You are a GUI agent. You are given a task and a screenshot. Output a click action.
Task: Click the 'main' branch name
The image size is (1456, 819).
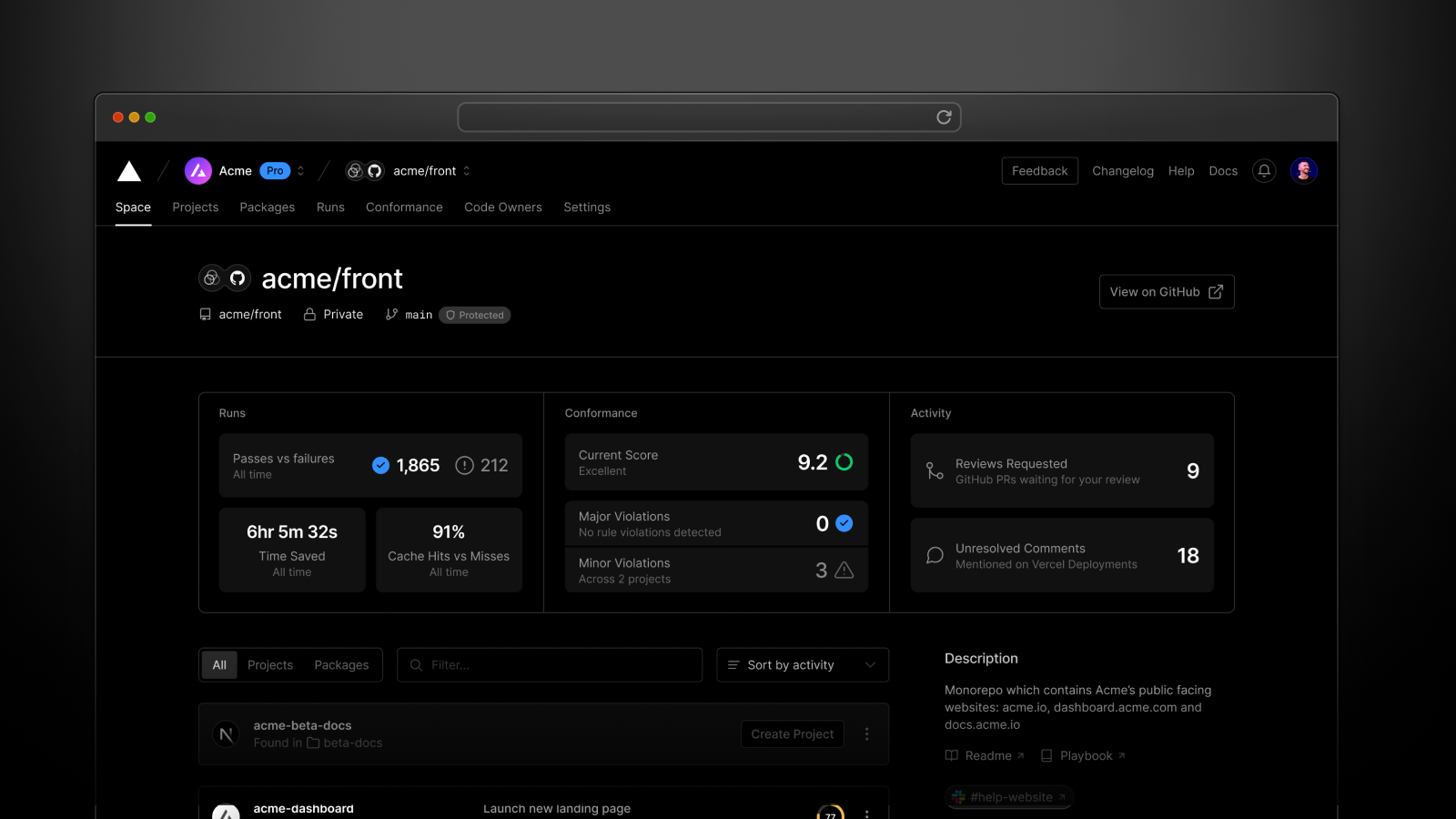coord(419,315)
